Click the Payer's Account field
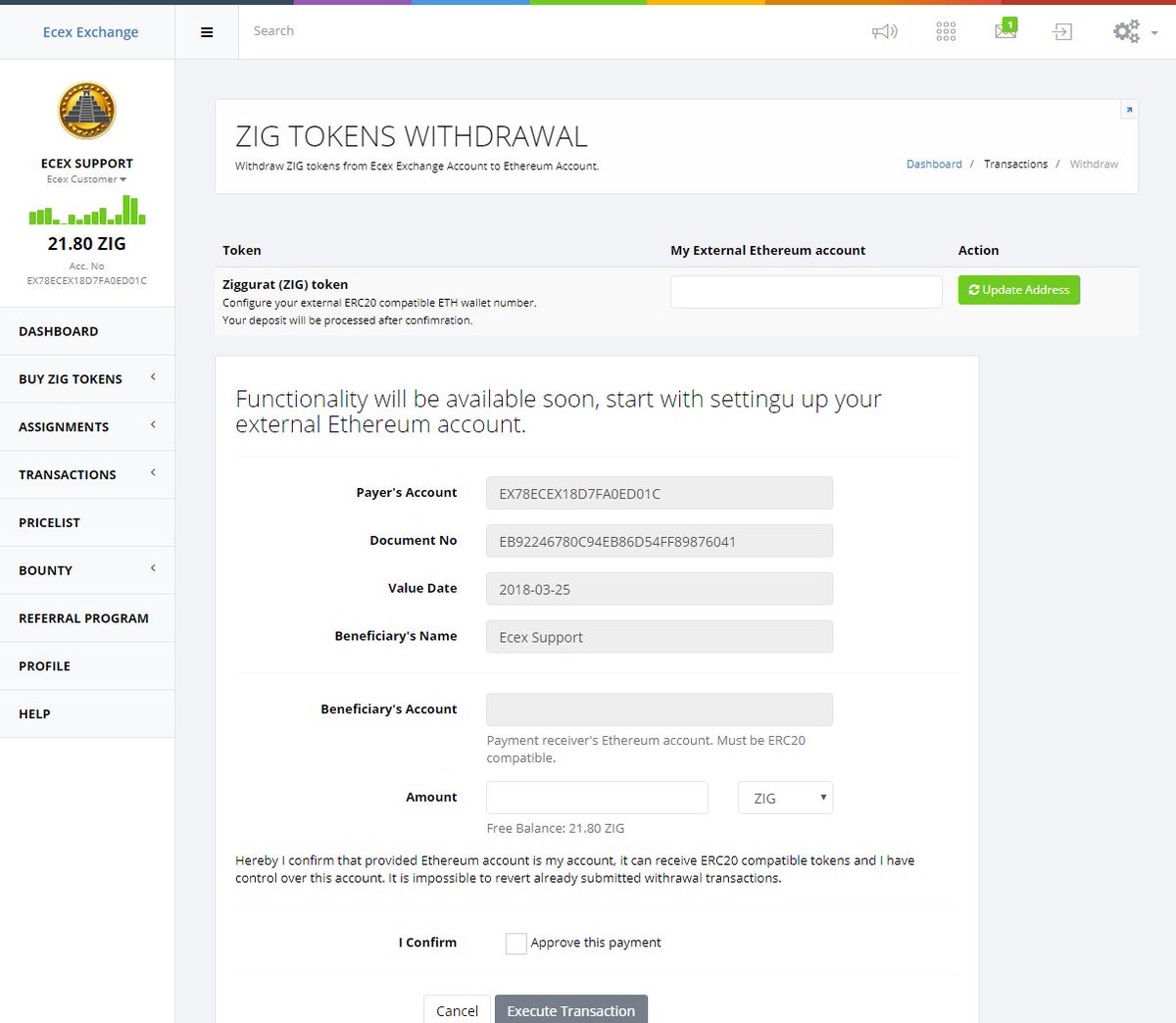Screen dimensions: 1176x1023 660,493
